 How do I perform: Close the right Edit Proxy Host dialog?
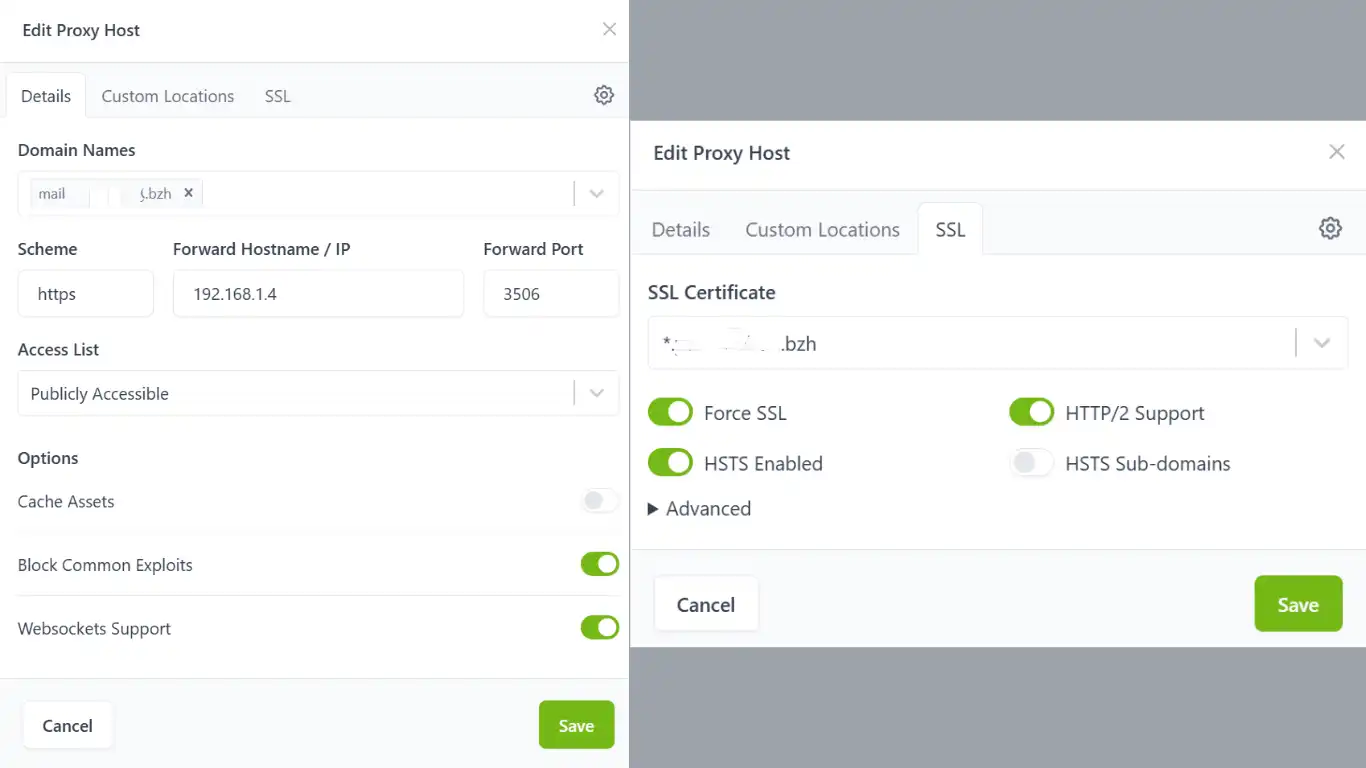pos(1336,152)
